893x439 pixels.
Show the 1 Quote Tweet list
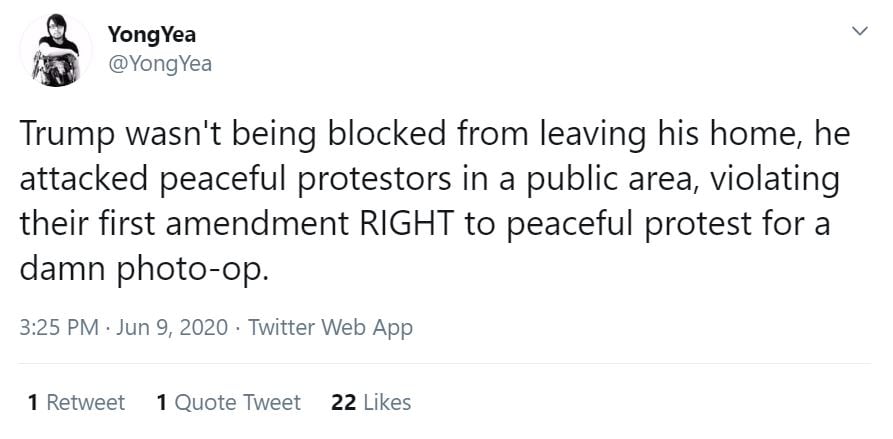229,402
